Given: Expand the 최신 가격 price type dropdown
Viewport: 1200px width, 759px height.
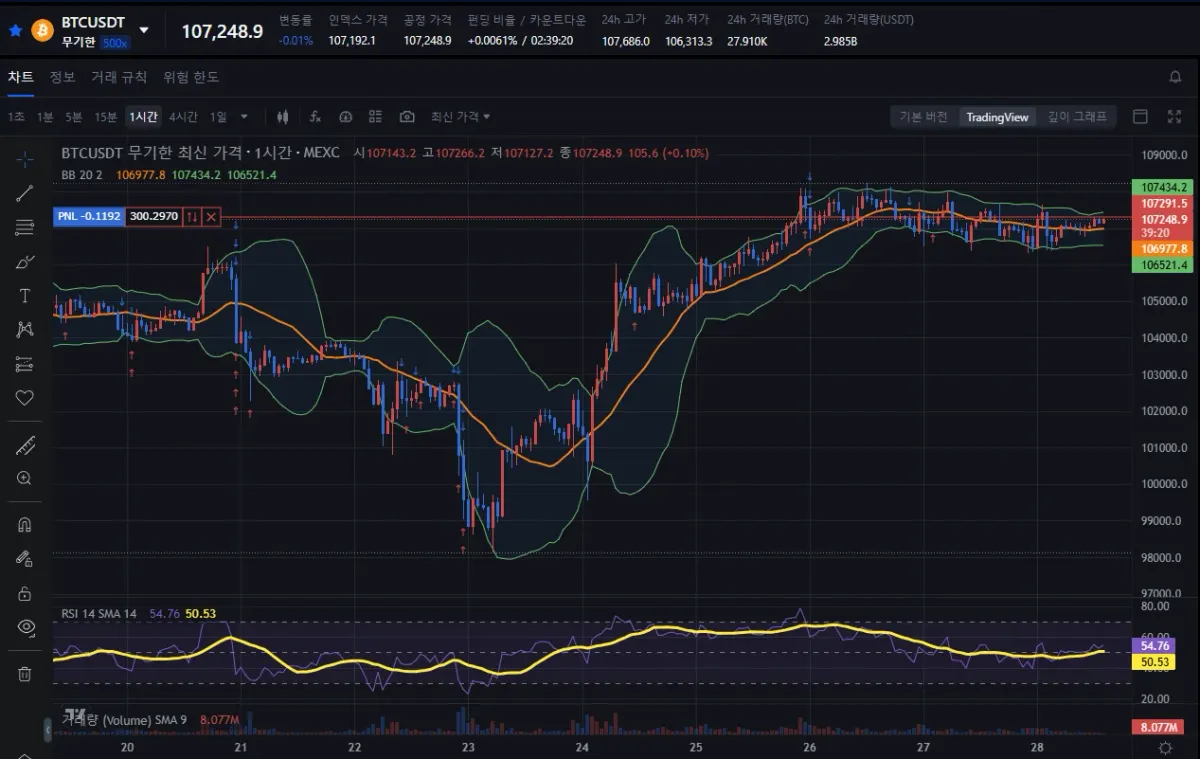Looking at the screenshot, I should pyautogui.click(x=461, y=117).
